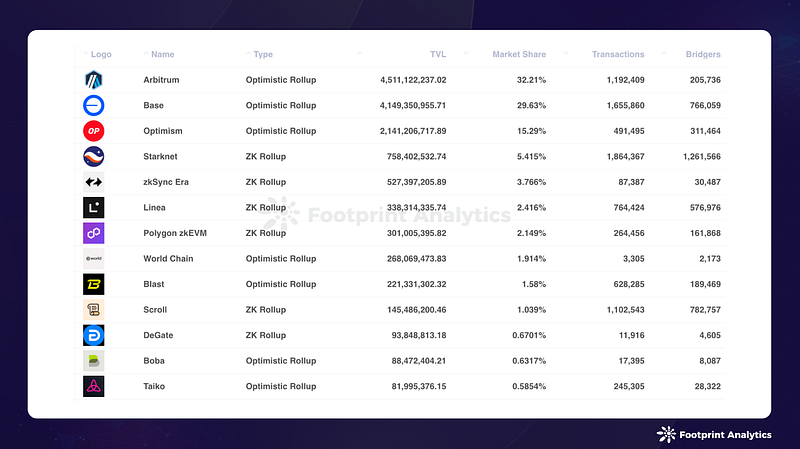Click Scroll bridgers value 782,757
Viewport: 800px width, 449px height.
[706, 310]
